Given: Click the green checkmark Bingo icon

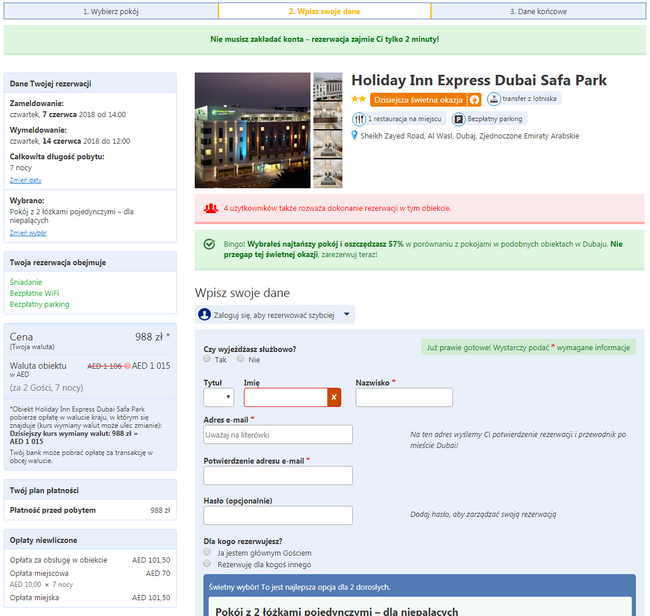Looking at the screenshot, I should point(209,244).
